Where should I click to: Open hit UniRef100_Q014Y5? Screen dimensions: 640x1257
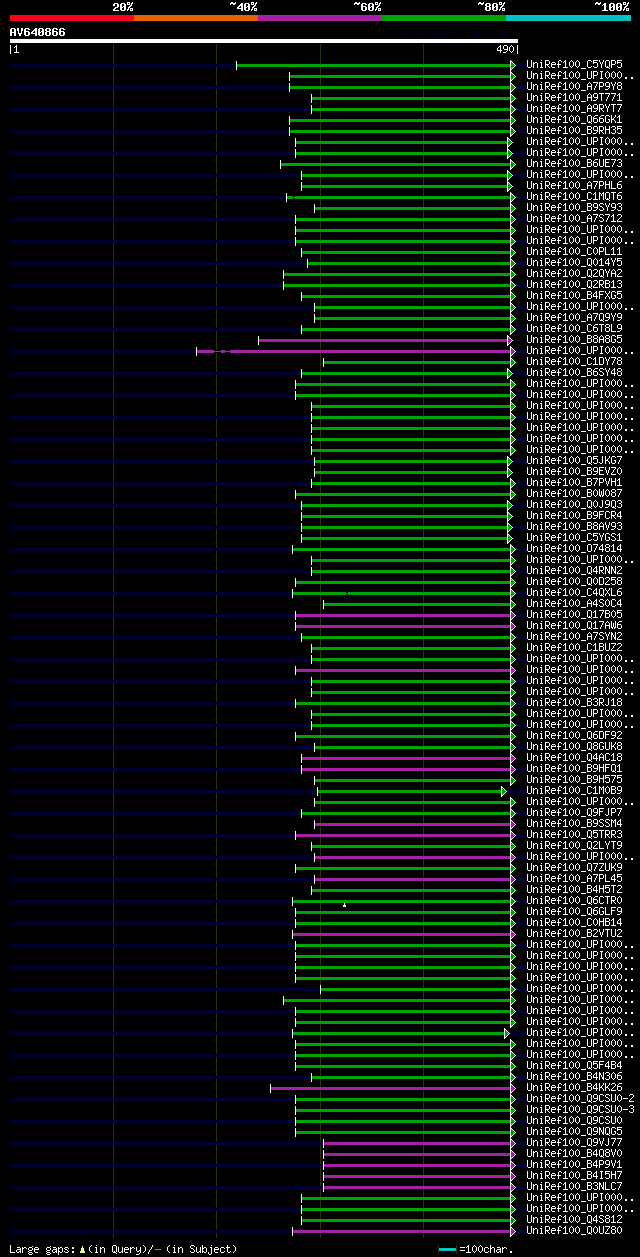[574, 263]
